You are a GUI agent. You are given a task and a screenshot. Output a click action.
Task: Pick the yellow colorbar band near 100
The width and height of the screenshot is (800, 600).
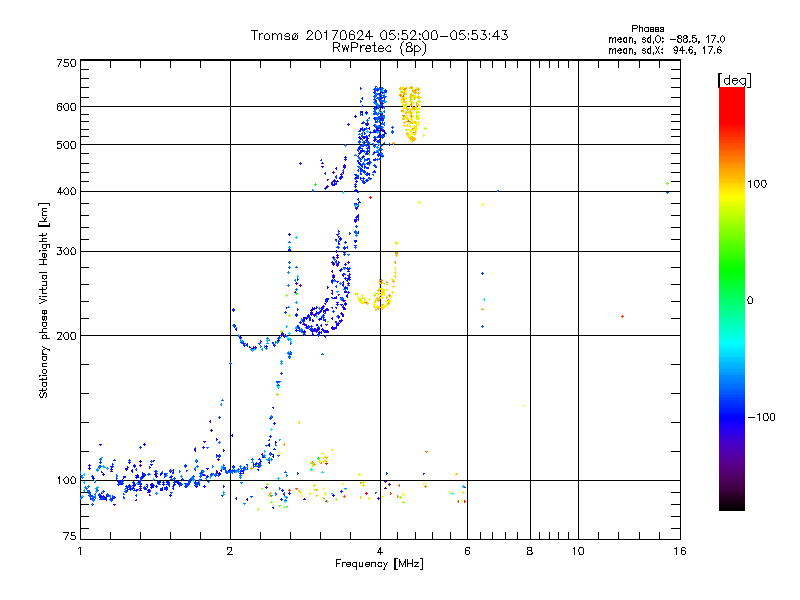(x=731, y=184)
